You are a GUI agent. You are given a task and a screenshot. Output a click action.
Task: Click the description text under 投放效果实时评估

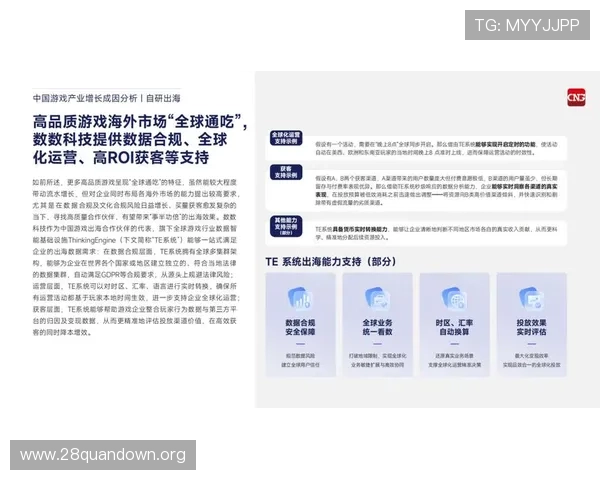coord(531,360)
